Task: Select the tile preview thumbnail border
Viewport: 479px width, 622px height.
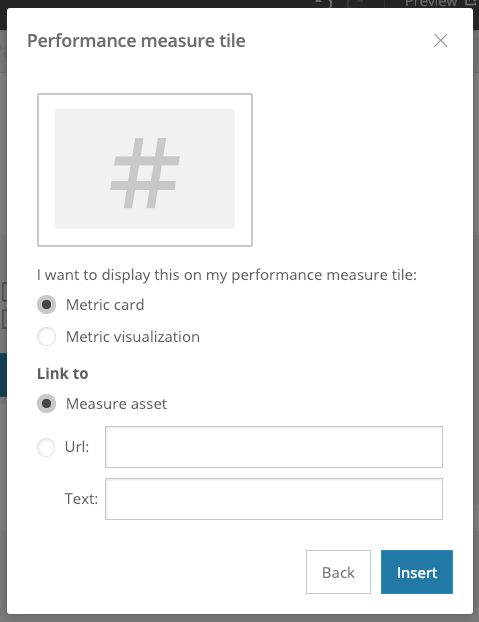Action: (x=145, y=170)
